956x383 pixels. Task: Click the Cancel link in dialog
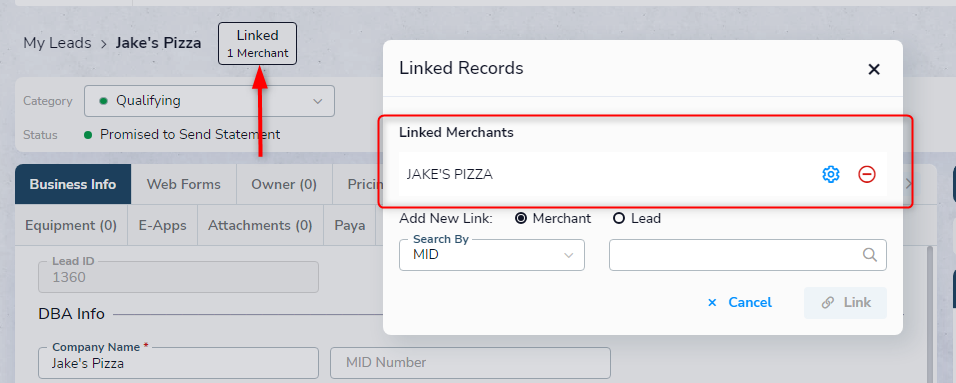click(750, 302)
